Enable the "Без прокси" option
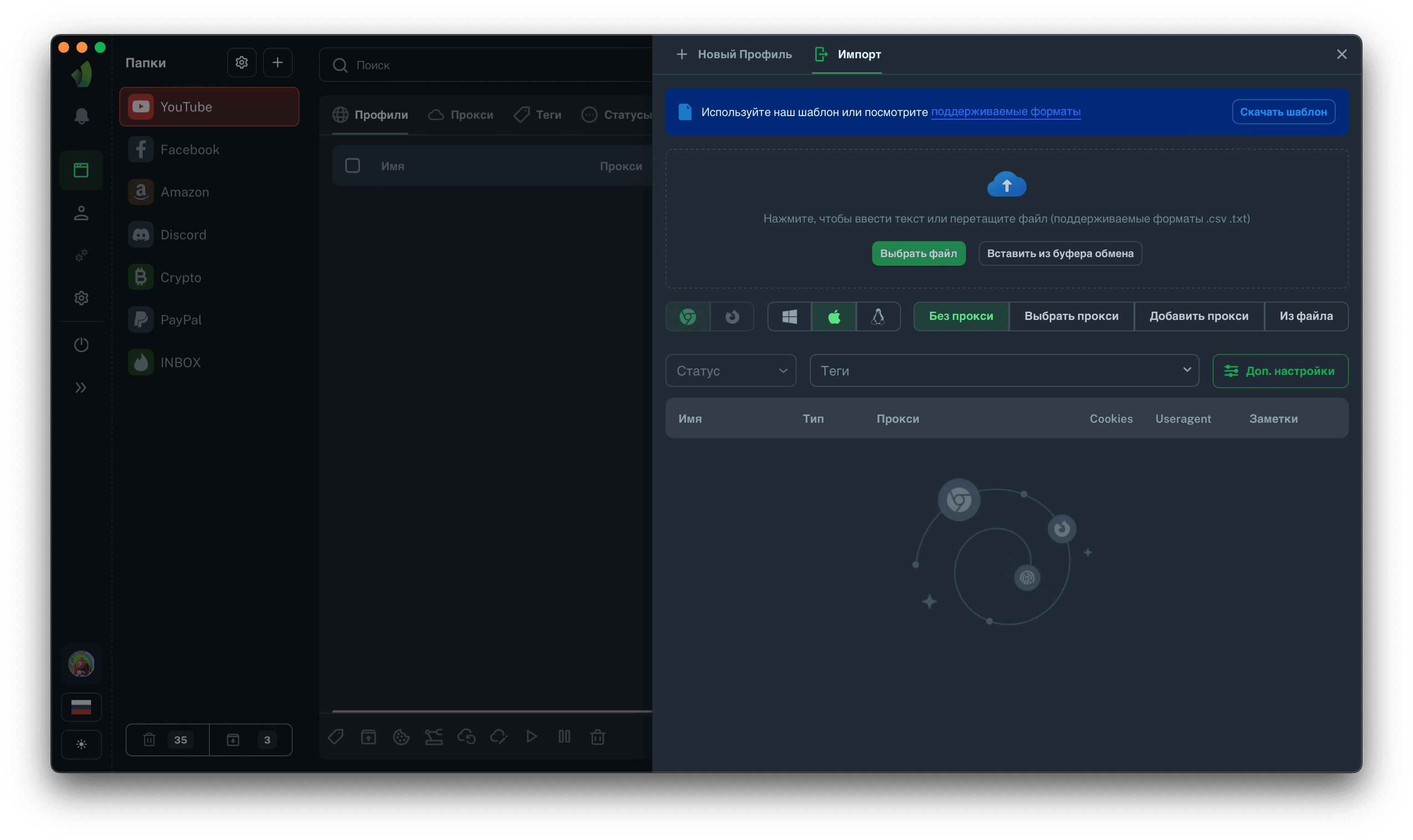 coord(961,316)
